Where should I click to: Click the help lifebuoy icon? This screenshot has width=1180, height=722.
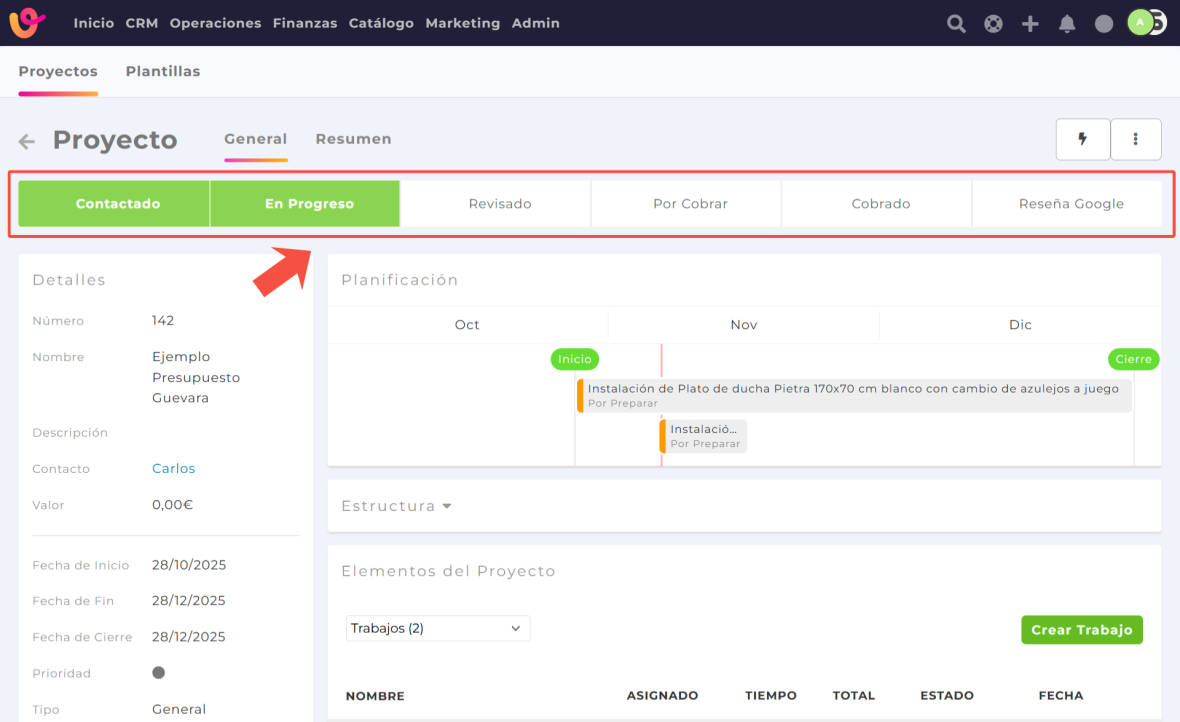[993, 24]
